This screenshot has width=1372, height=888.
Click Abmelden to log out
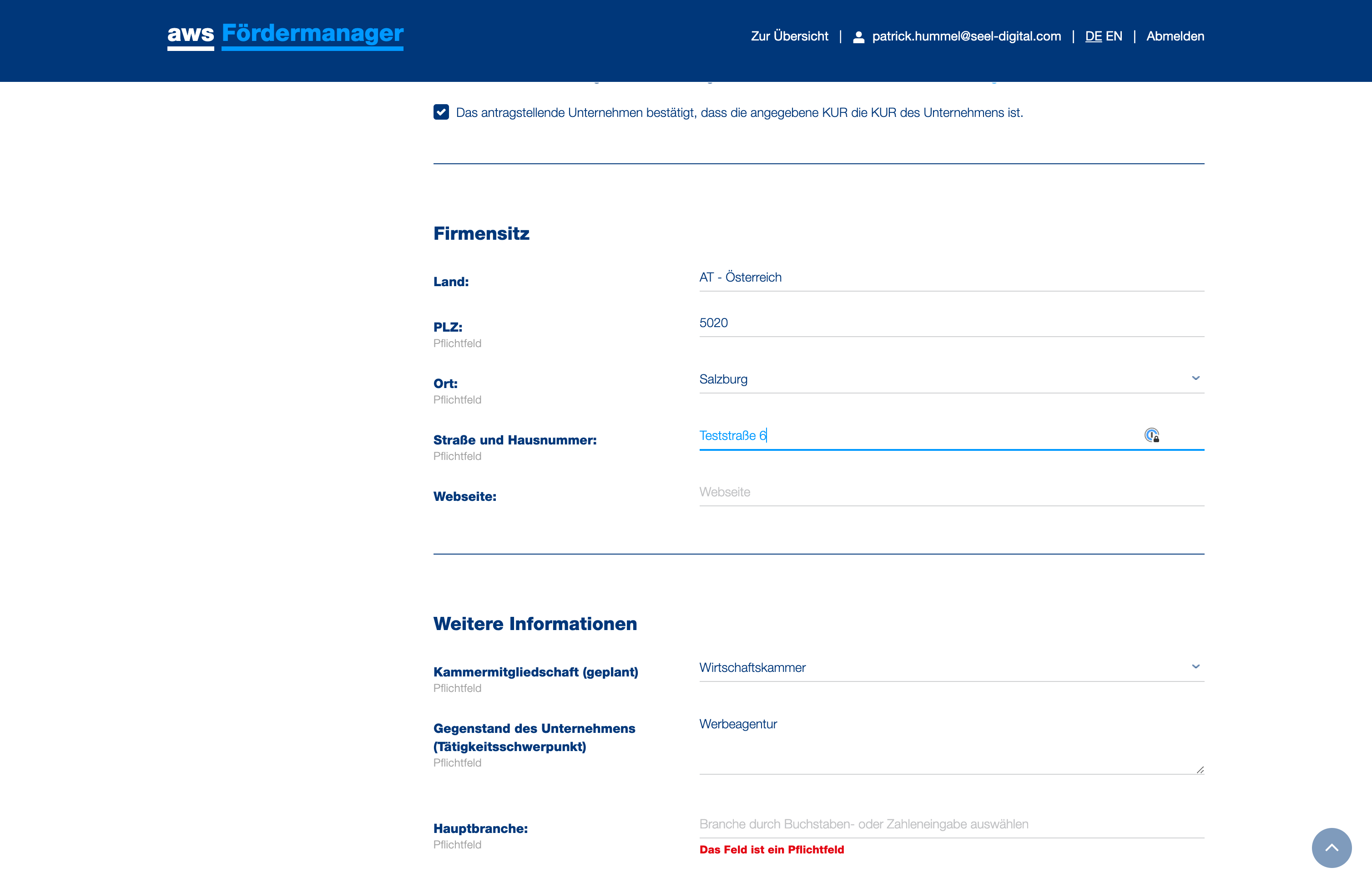click(x=1175, y=36)
